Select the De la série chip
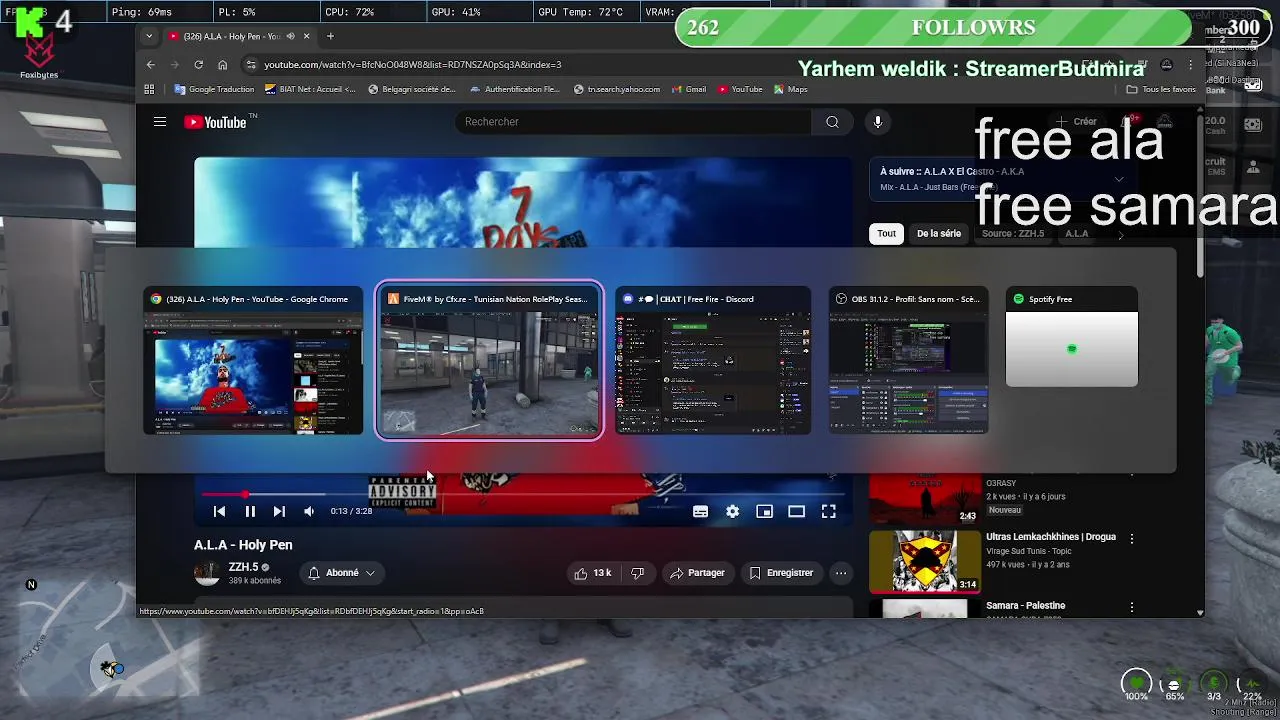The image size is (1280, 720). [939, 234]
